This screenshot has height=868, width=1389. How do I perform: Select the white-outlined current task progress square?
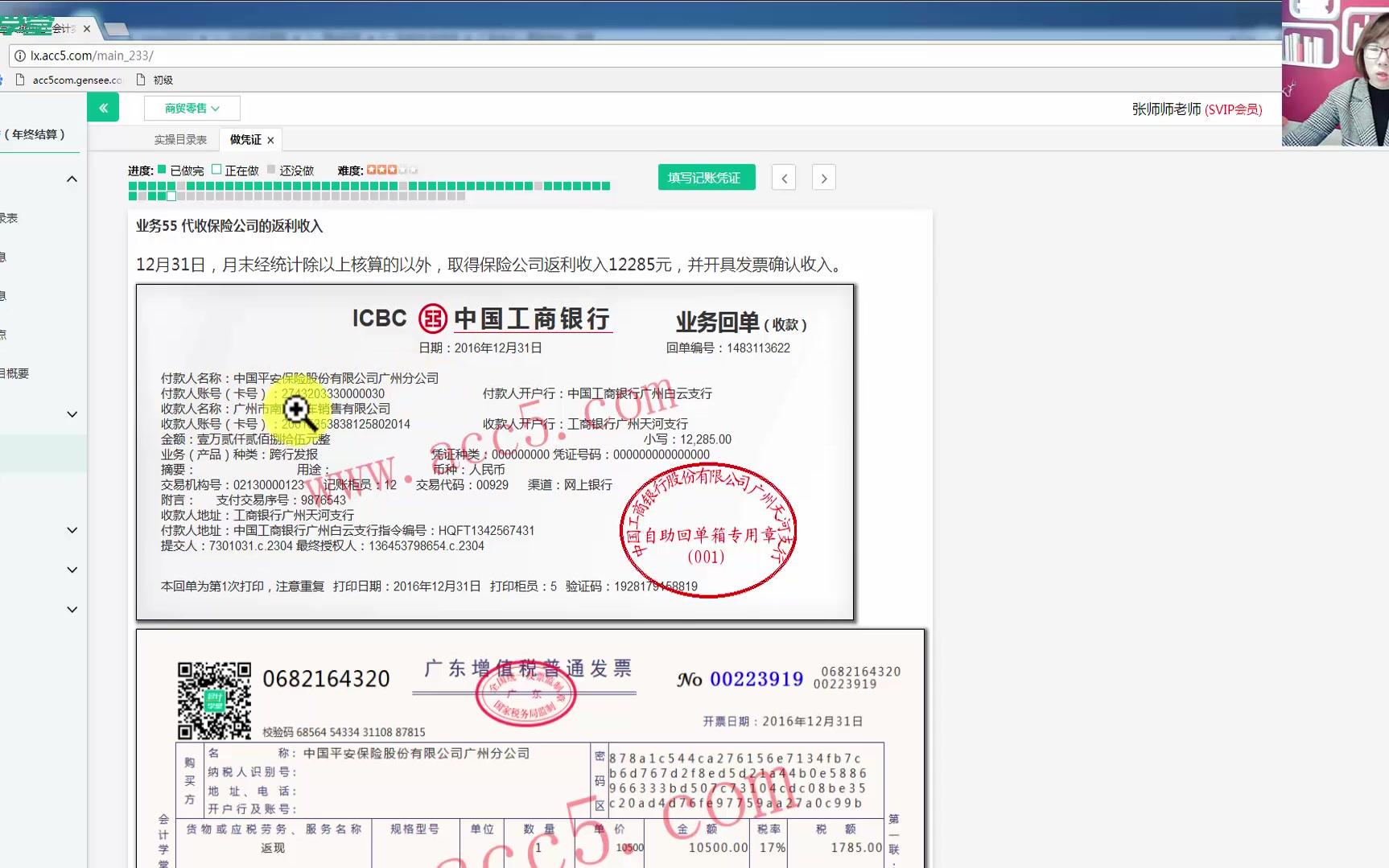click(171, 195)
